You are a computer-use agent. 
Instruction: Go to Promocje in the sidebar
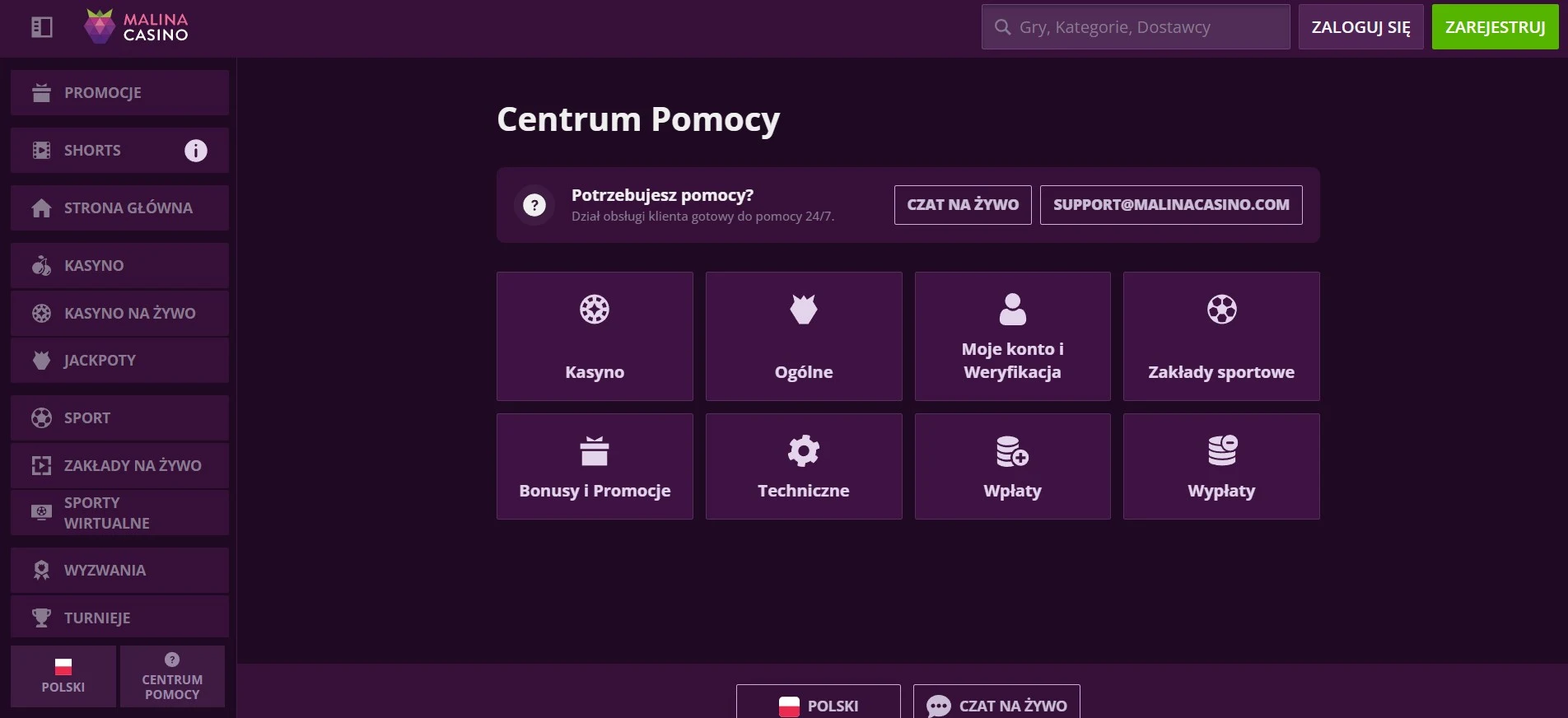[119, 93]
